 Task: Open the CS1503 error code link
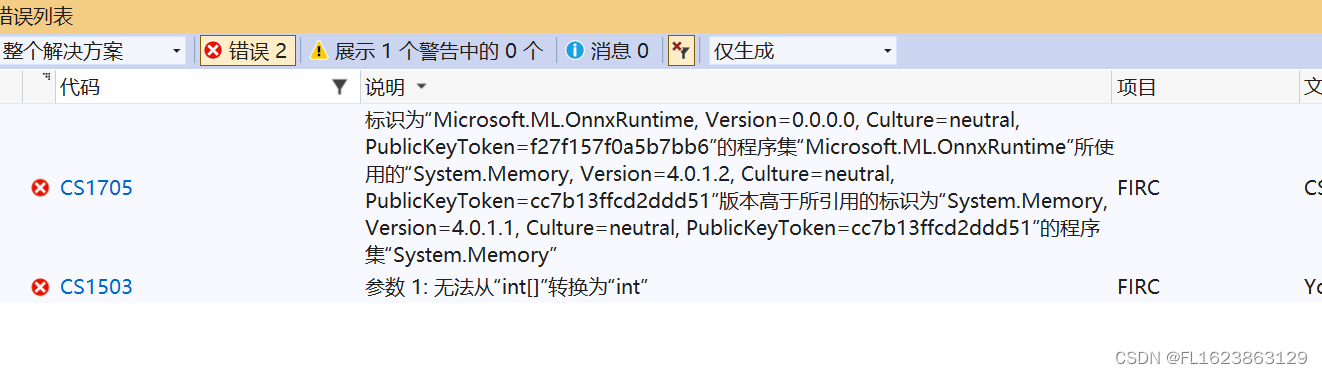click(x=96, y=287)
